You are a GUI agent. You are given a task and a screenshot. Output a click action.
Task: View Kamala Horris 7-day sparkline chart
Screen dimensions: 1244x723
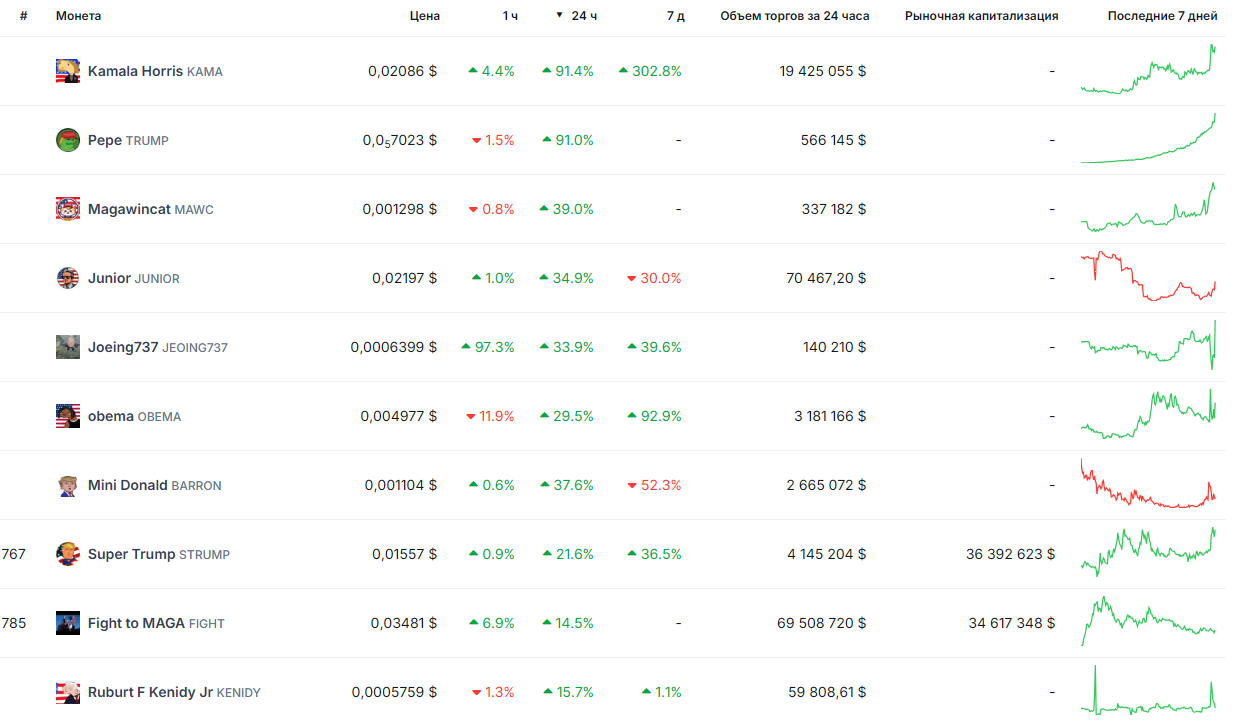pos(1149,70)
